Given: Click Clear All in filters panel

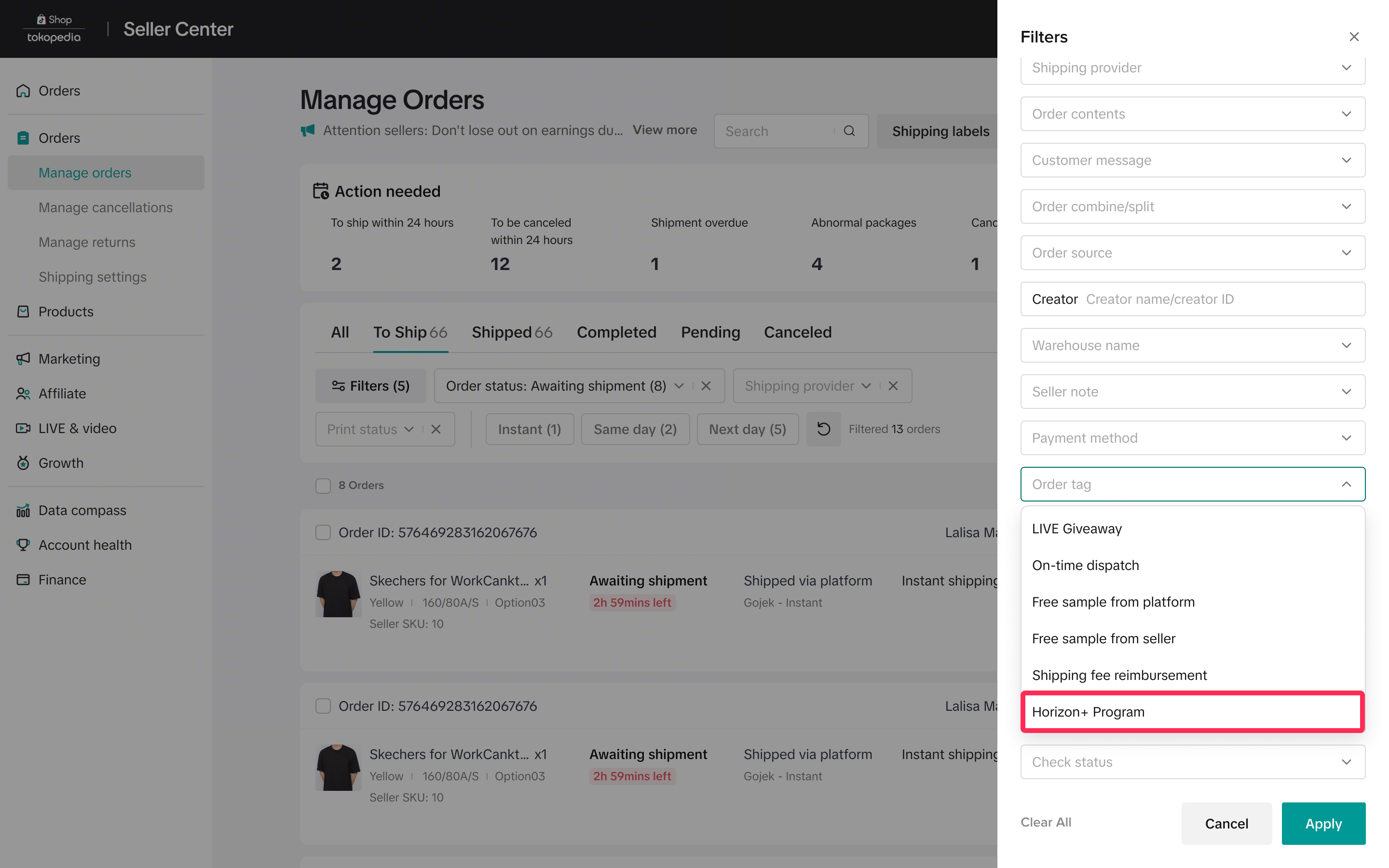Looking at the screenshot, I should (x=1045, y=822).
